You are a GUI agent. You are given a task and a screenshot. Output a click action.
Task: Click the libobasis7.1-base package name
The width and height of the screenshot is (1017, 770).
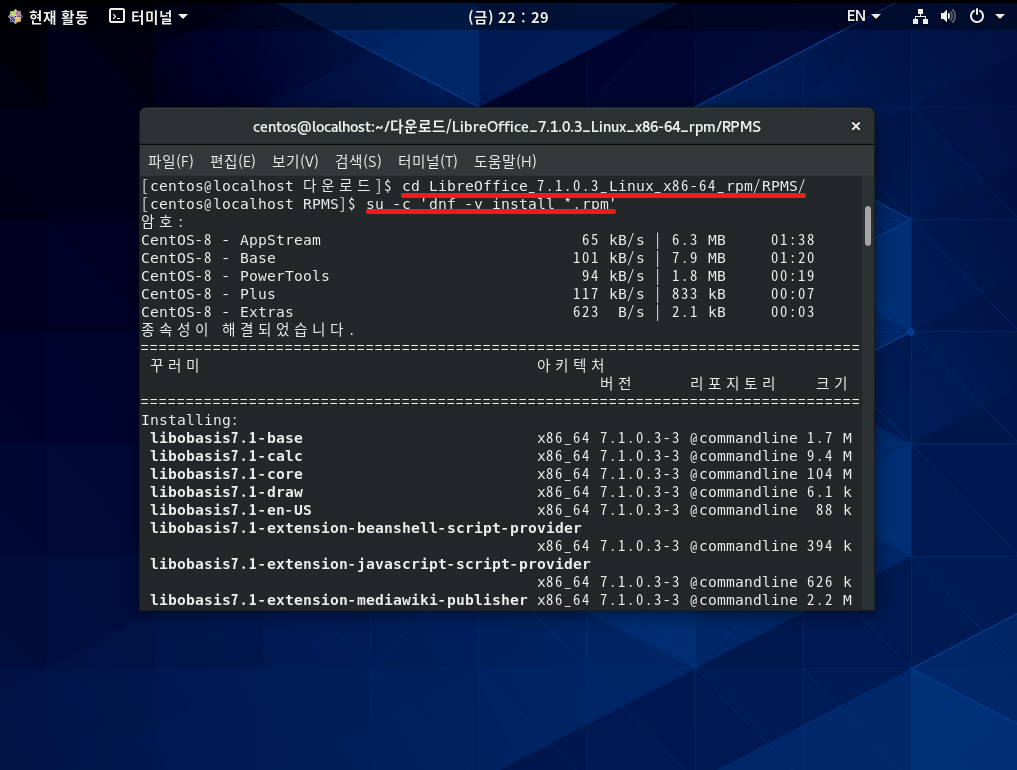[226, 438]
